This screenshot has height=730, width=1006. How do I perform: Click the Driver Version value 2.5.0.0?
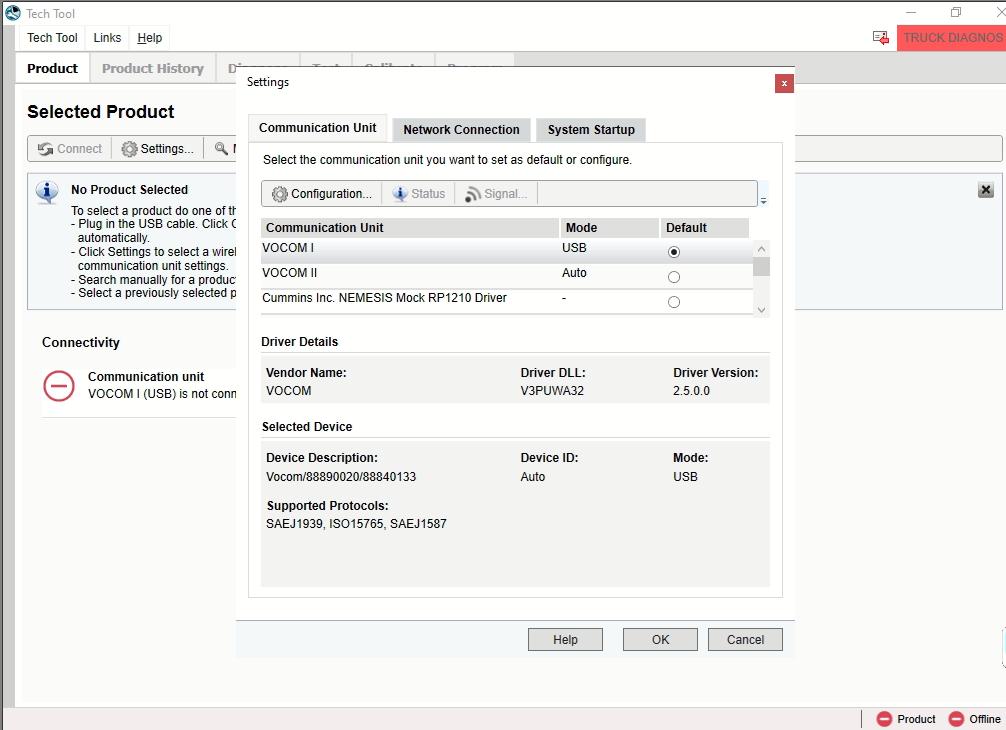pyautogui.click(x=691, y=391)
